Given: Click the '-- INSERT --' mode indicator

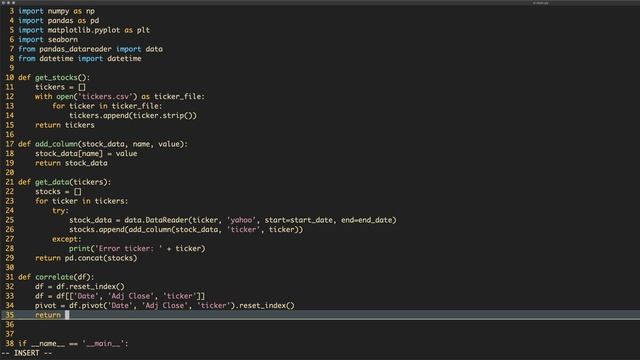Looking at the screenshot, I should coord(27,353).
